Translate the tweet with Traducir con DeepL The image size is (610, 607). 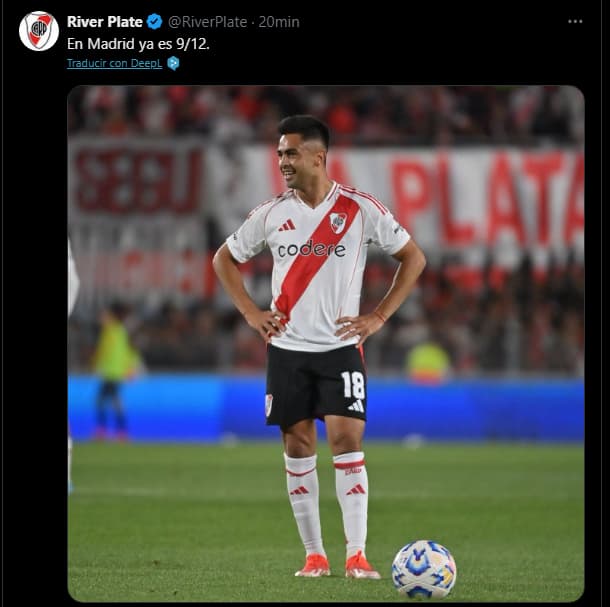[x=114, y=63]
